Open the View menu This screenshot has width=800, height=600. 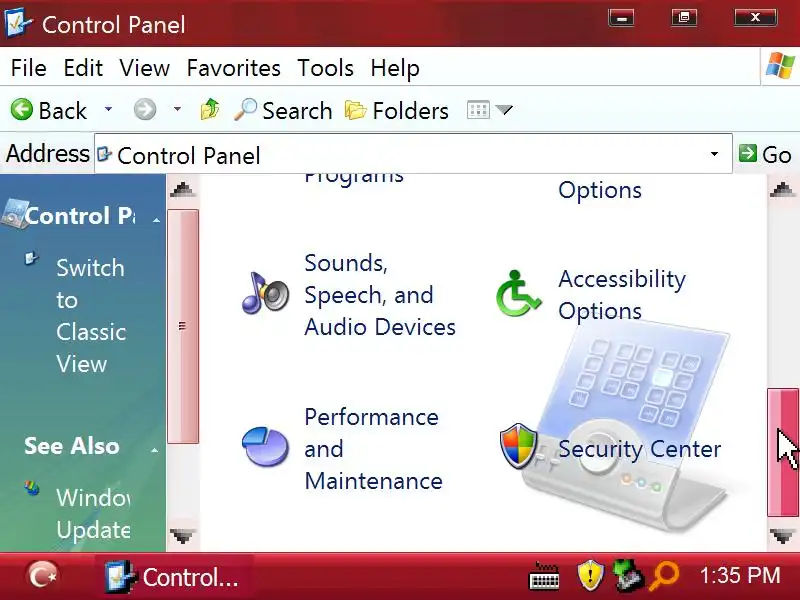[x=144, y=68]
